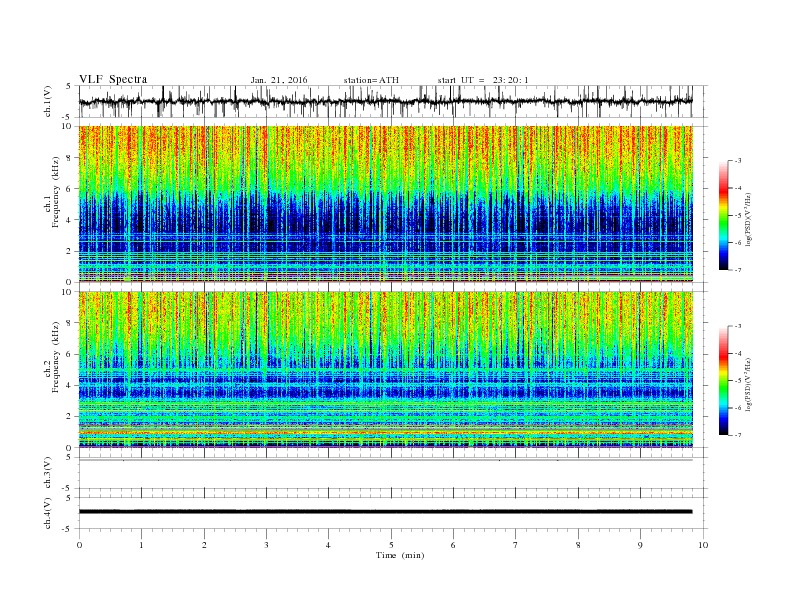Click the "5" tick on the ch.1(V) axis
Image resolution: width=792 pixels, height=612 pixels.
(69, 86)
